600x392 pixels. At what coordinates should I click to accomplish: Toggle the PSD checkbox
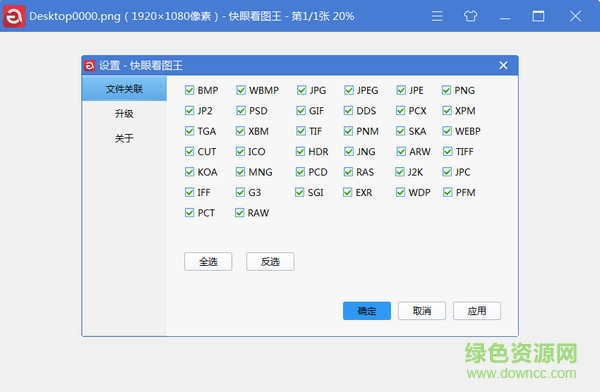click(241, 111)
